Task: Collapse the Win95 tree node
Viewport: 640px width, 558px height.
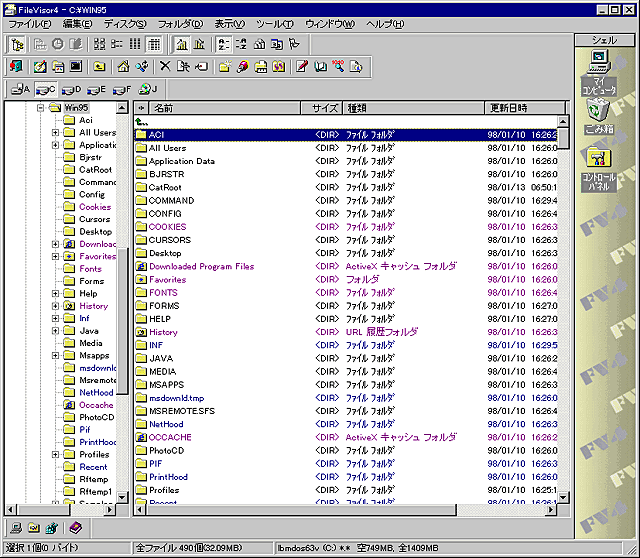Action: 40,108
